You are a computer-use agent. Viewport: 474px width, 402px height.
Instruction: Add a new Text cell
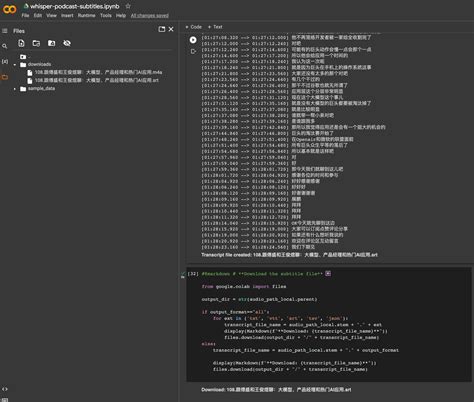(215, 27)
